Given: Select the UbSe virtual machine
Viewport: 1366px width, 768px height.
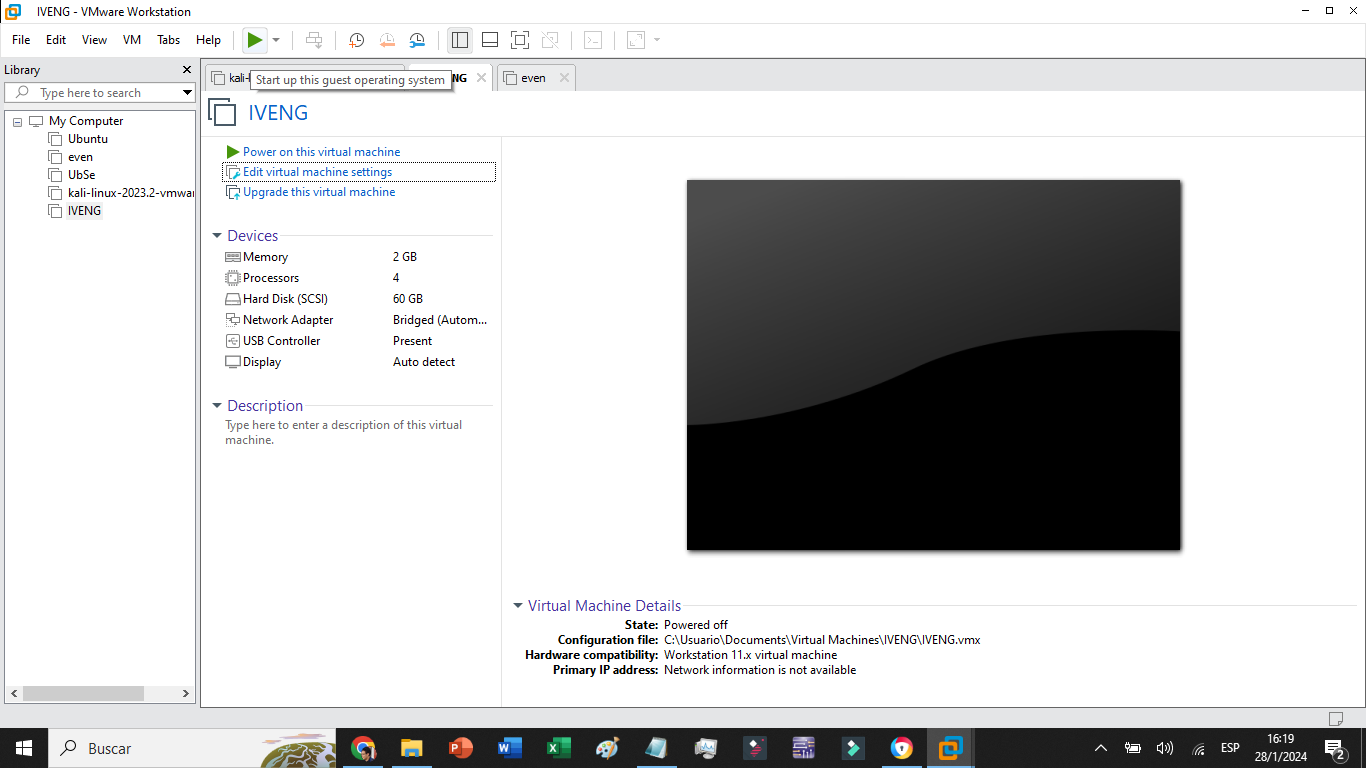Looking at the screenshot, I should [81, 175].
